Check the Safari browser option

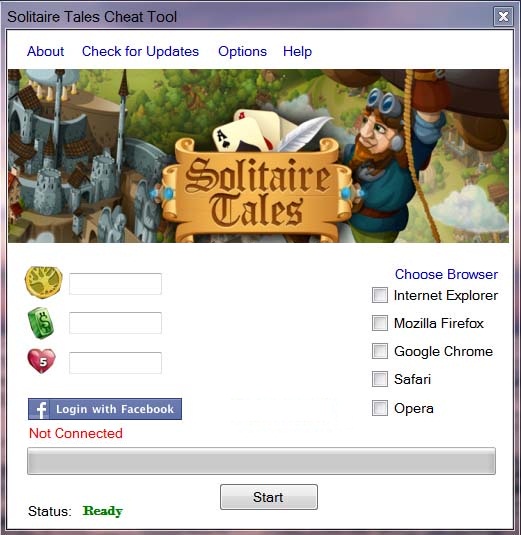pyautogui.click(x=380, y=379)
